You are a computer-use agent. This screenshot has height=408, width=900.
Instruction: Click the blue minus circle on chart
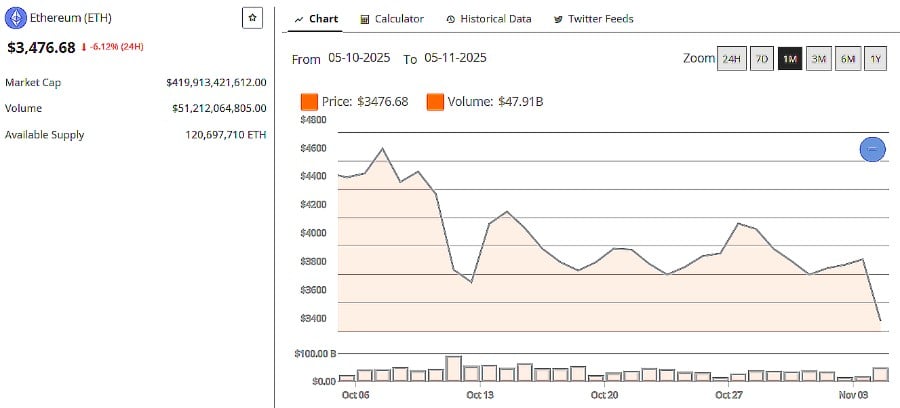[872, 149]
